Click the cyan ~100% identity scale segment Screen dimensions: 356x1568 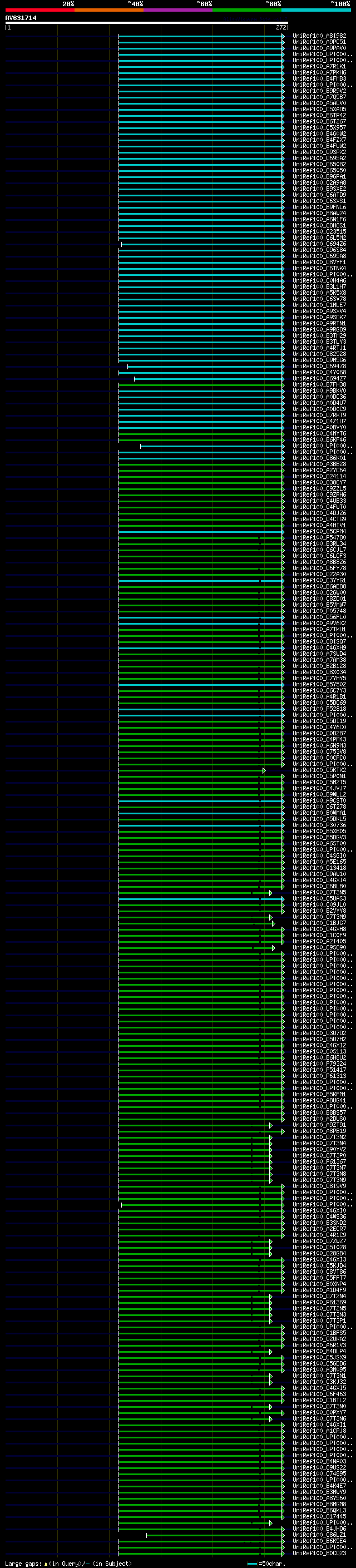point(316,10)
